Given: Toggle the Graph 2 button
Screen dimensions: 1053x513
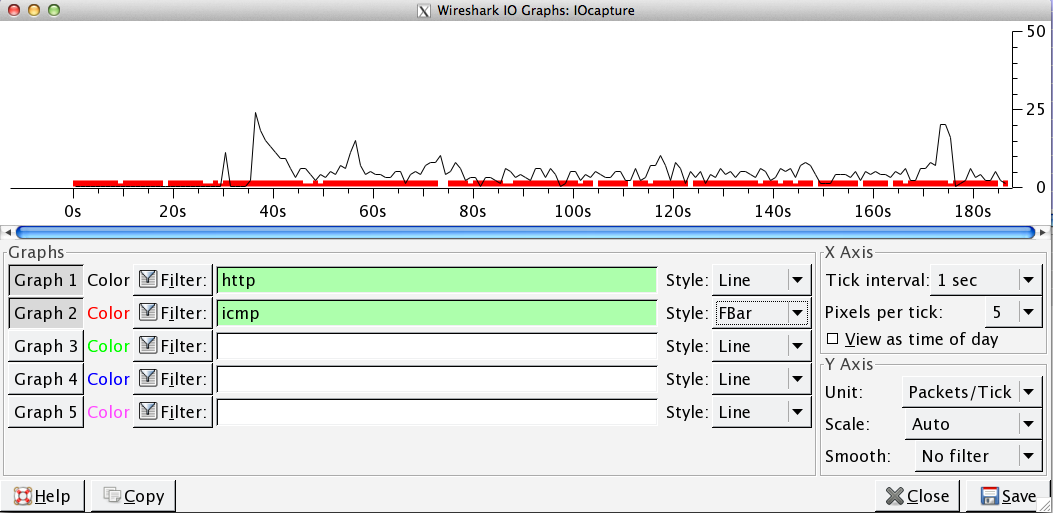Looking at the screenshot, I should pyautogui.click(x=46, y=313).
